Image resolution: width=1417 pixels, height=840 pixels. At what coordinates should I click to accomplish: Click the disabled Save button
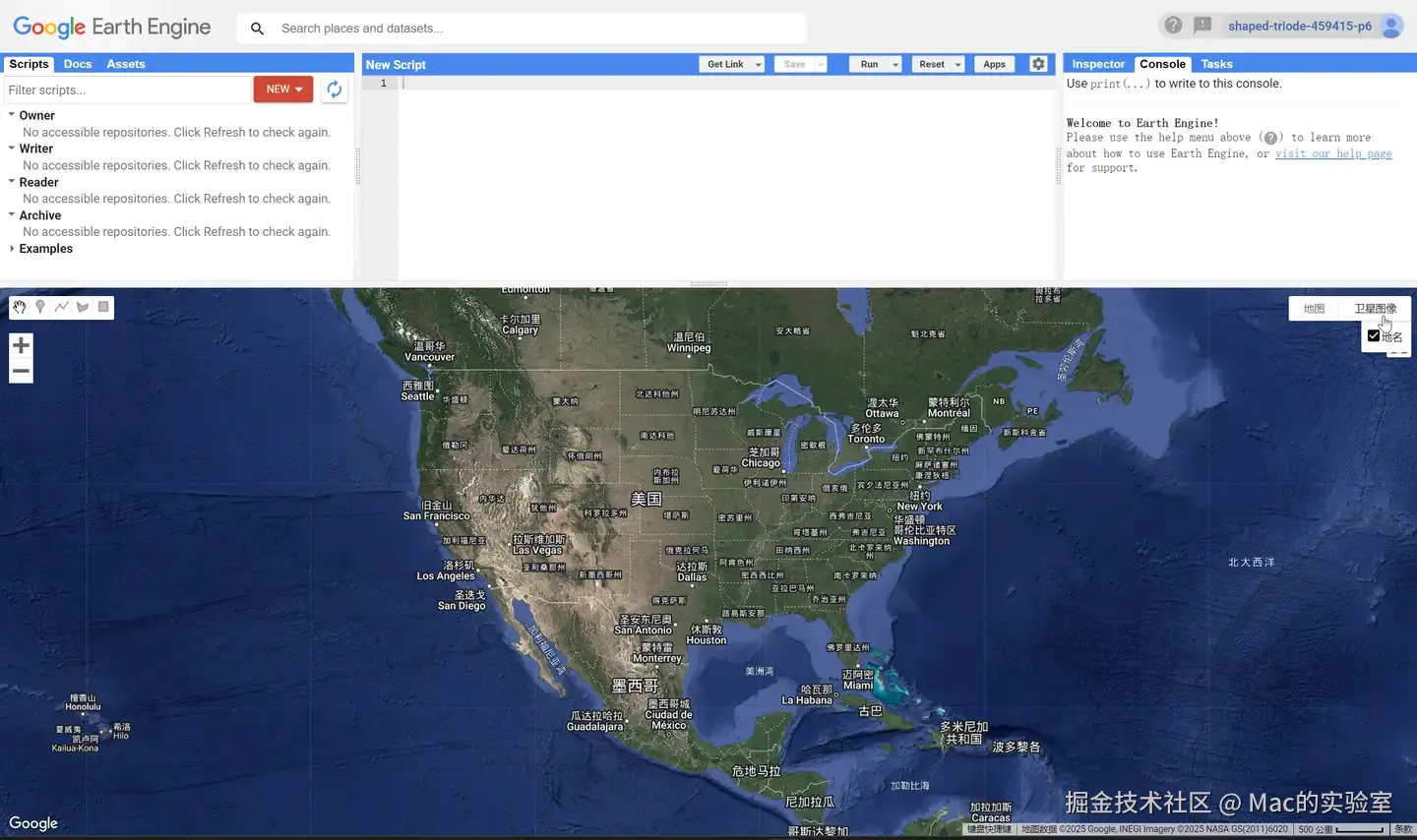coord(795,65)
